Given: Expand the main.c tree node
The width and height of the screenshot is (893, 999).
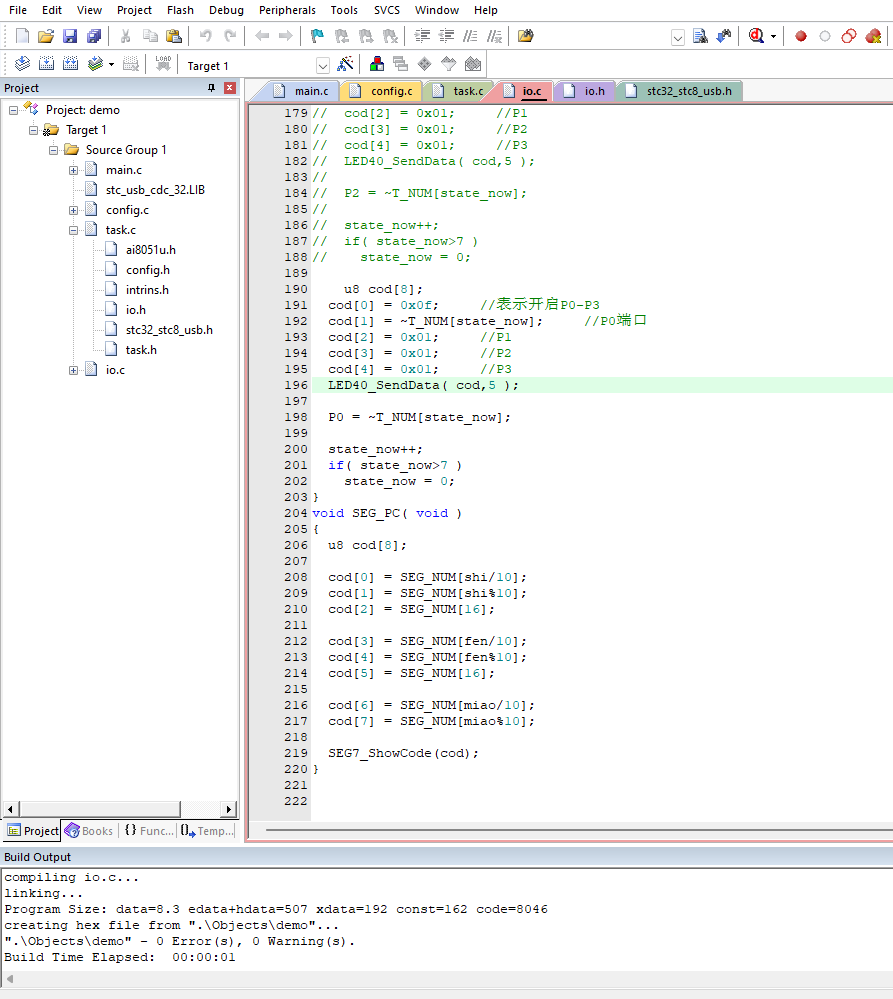Looking at the screenshot, I should (x=74, y=170).
